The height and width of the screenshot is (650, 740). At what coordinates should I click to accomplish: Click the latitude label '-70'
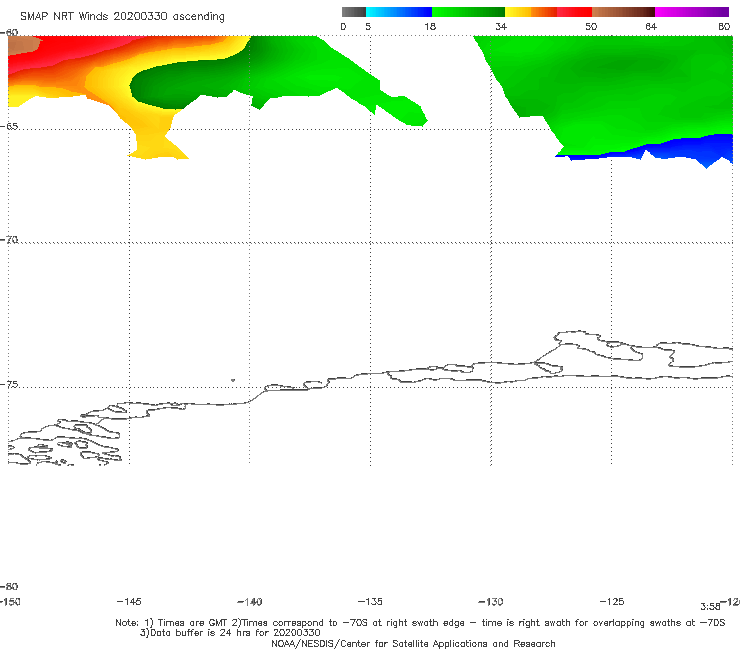(9, 240)
